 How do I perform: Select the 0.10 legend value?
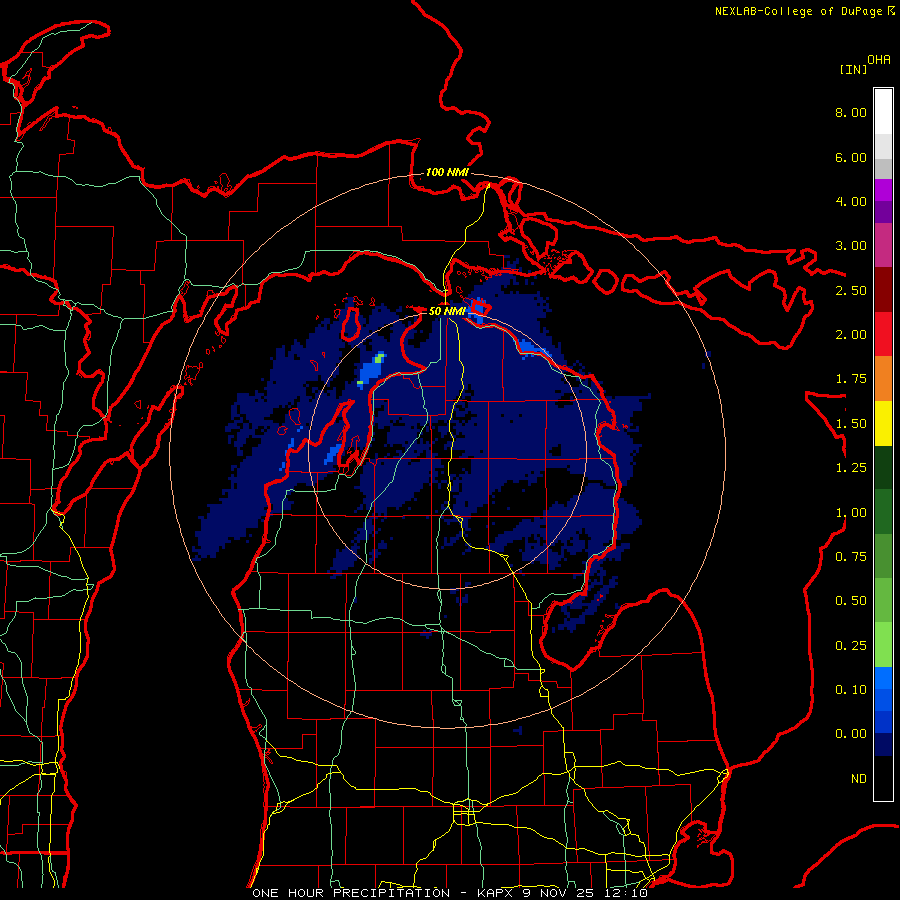tap(851, 690)
